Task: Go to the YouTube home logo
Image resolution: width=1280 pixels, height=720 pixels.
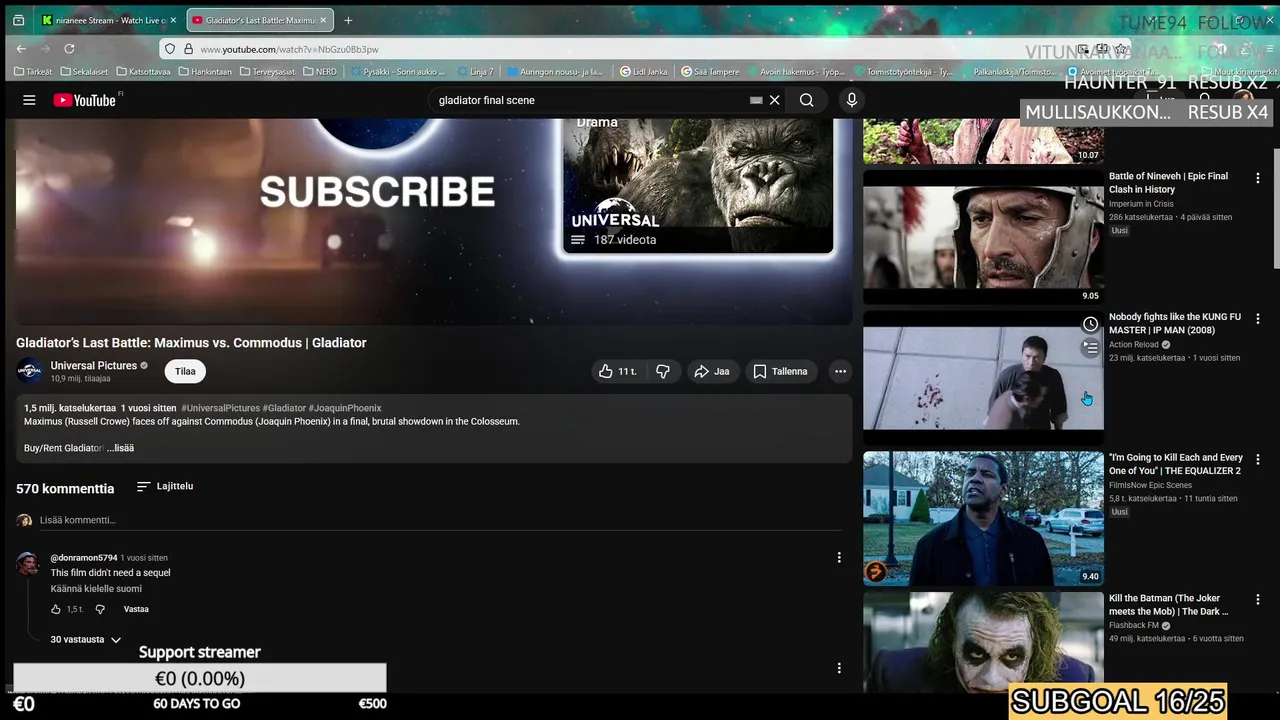Action: click(x=85, y=100)
